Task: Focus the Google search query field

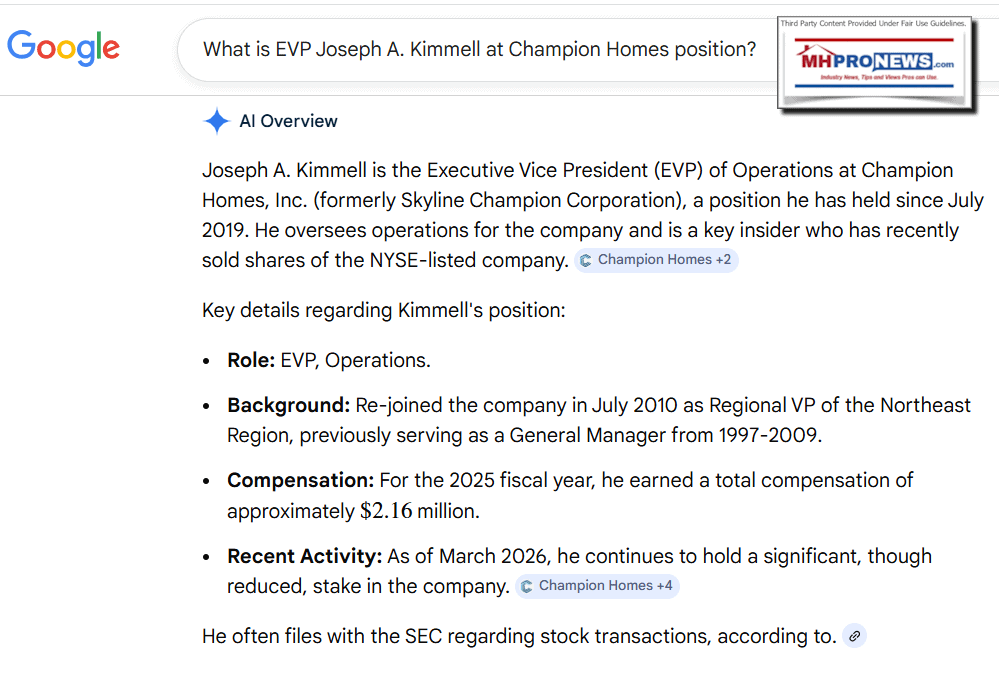Action: point(480,49)
